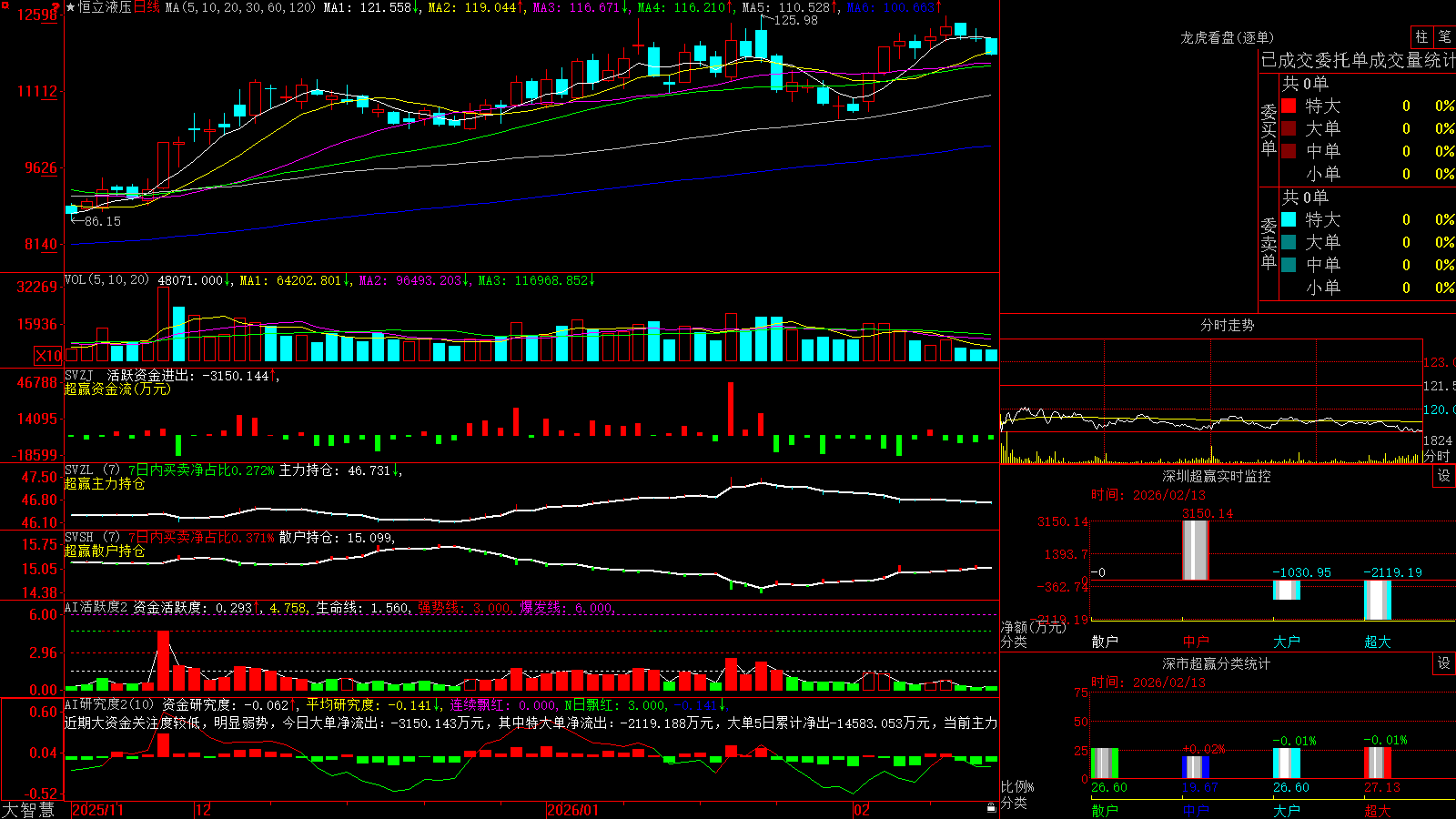Open VOL(5,10,20) indicator settings
The height and width of the screenshot is (819, 1456).
pyautogui.click(x=107, y=280)
